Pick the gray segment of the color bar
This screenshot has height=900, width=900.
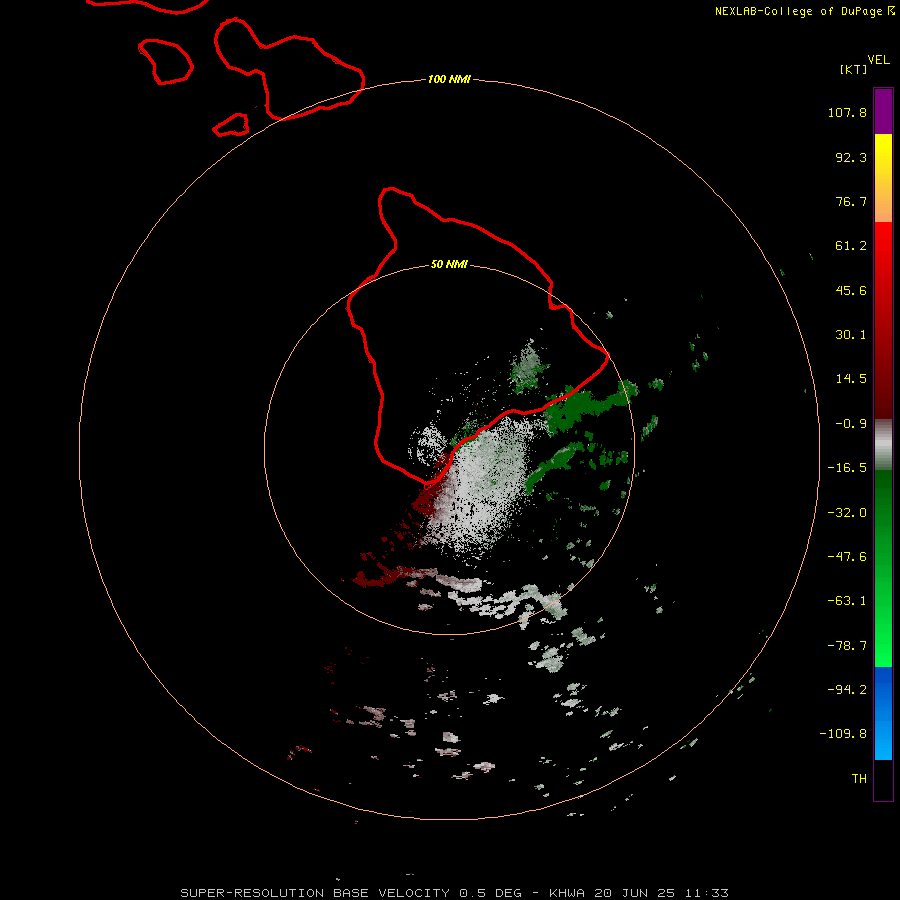(x=883, y=445)
